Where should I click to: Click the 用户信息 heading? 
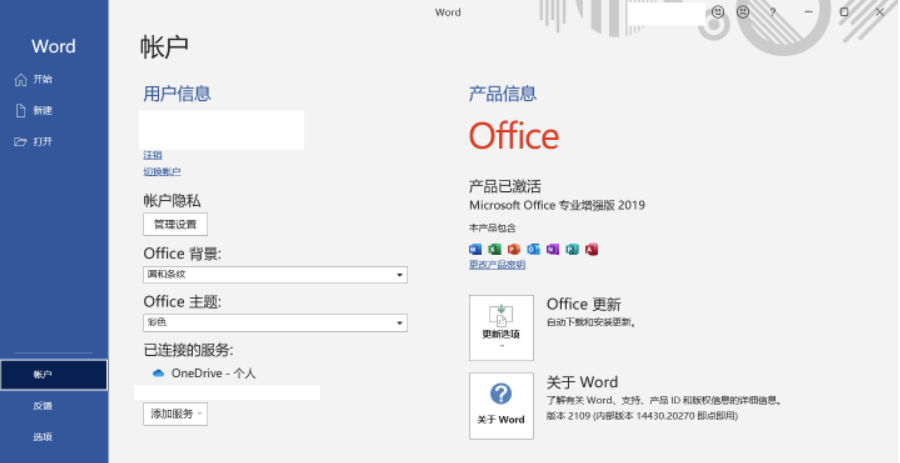point(177,94)
